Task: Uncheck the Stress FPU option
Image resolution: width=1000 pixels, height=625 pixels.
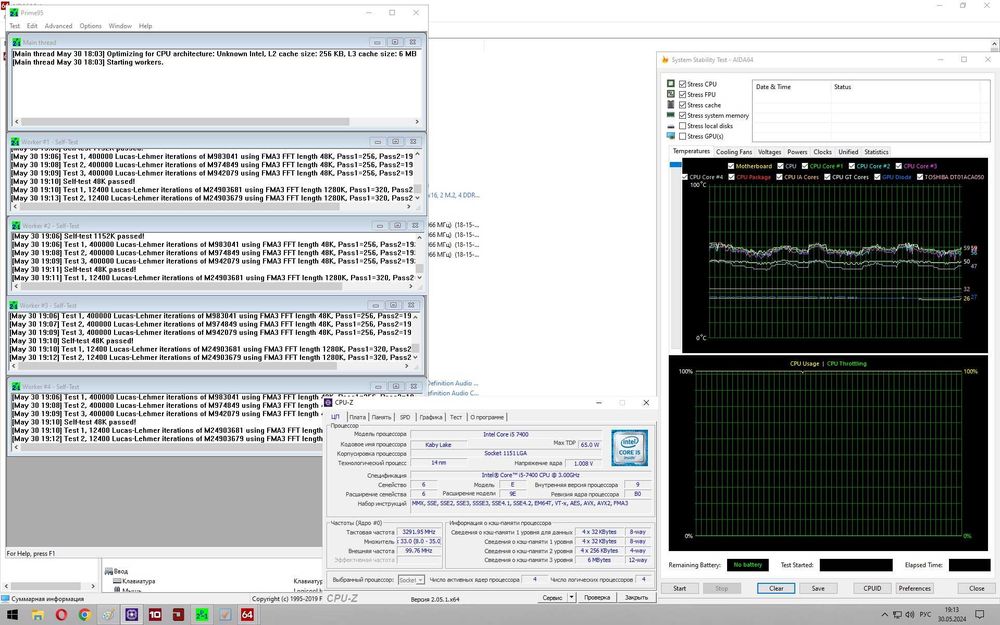Action: (683, 95)
